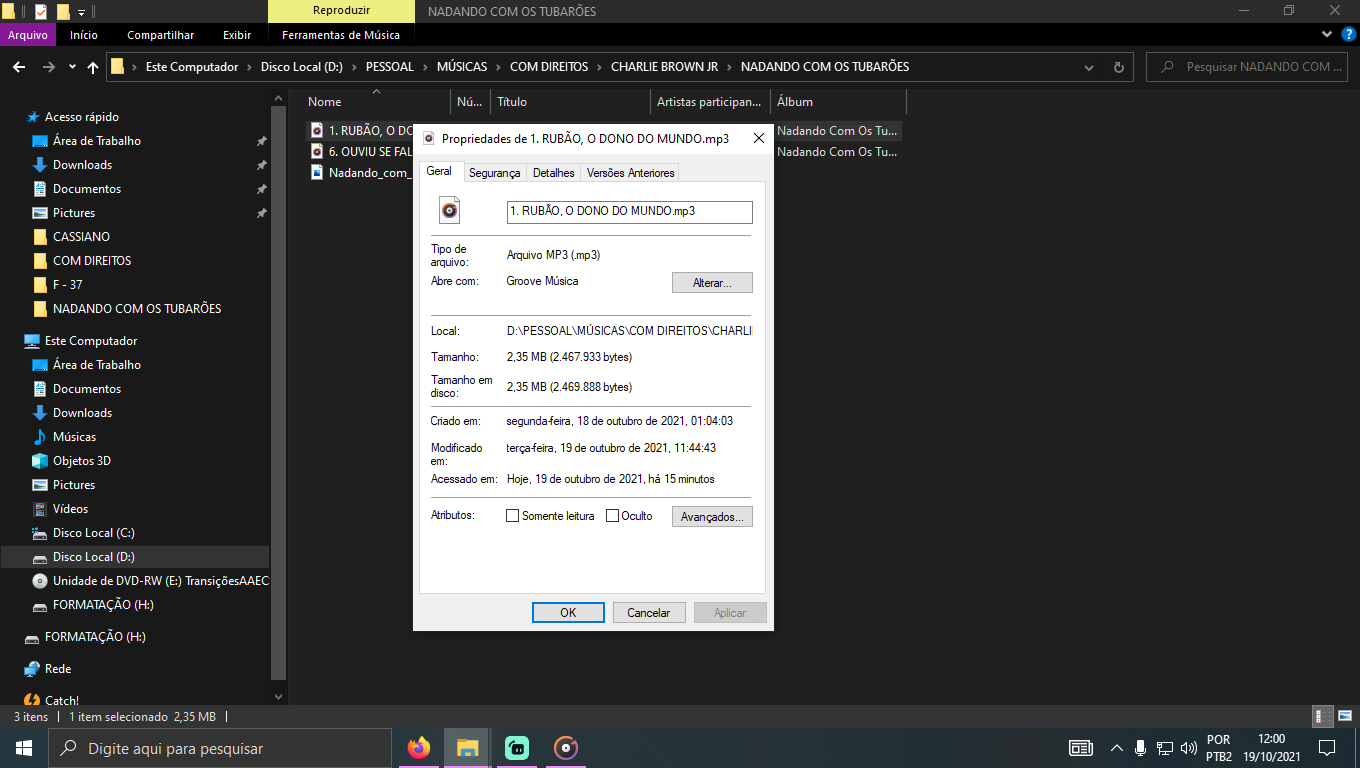Screen dimensions: 1360x768
Task: Select the 6. OUVIU SE FAL mp3 file icon
Action: click(316, 152)
